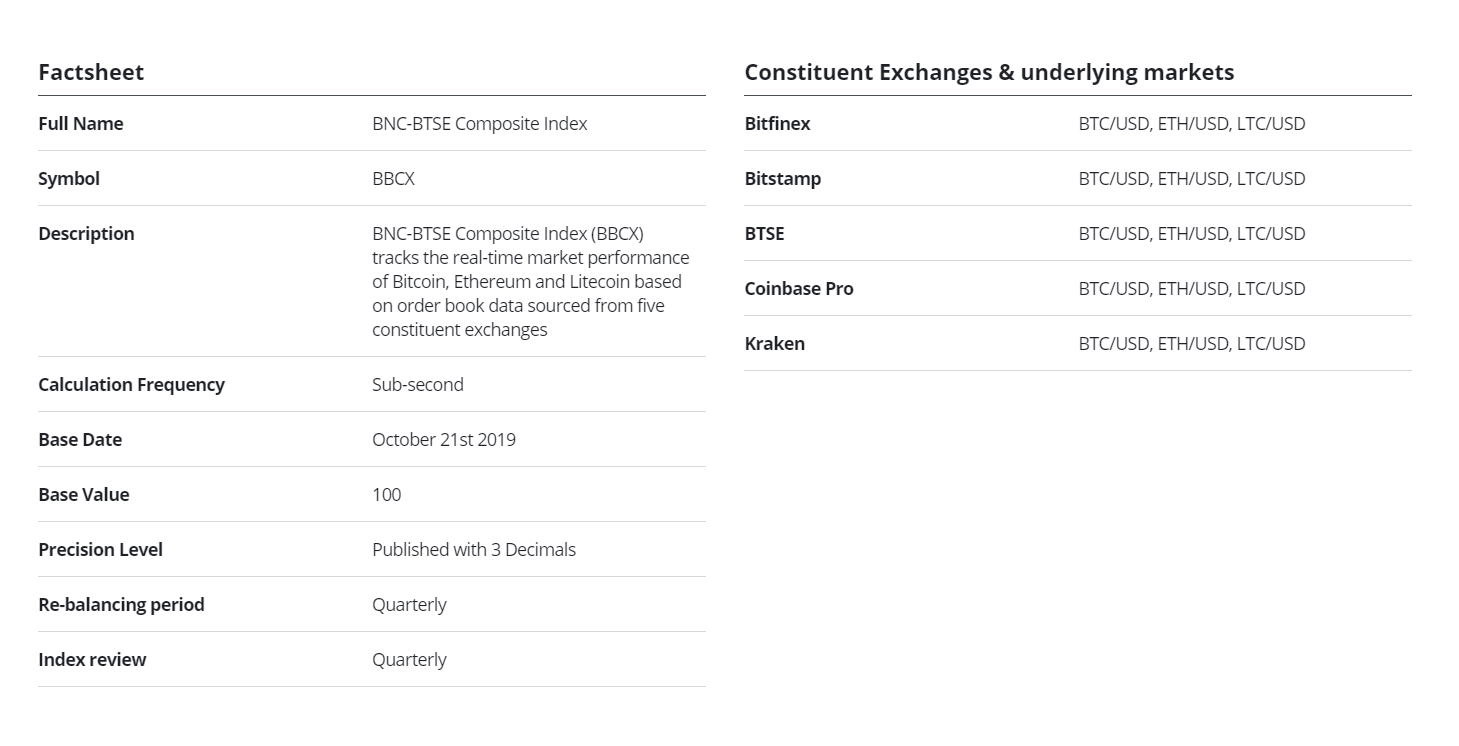This screenshot has height=746, width=1459.
Task: Click the Factsheet heading
Action: 91,72
